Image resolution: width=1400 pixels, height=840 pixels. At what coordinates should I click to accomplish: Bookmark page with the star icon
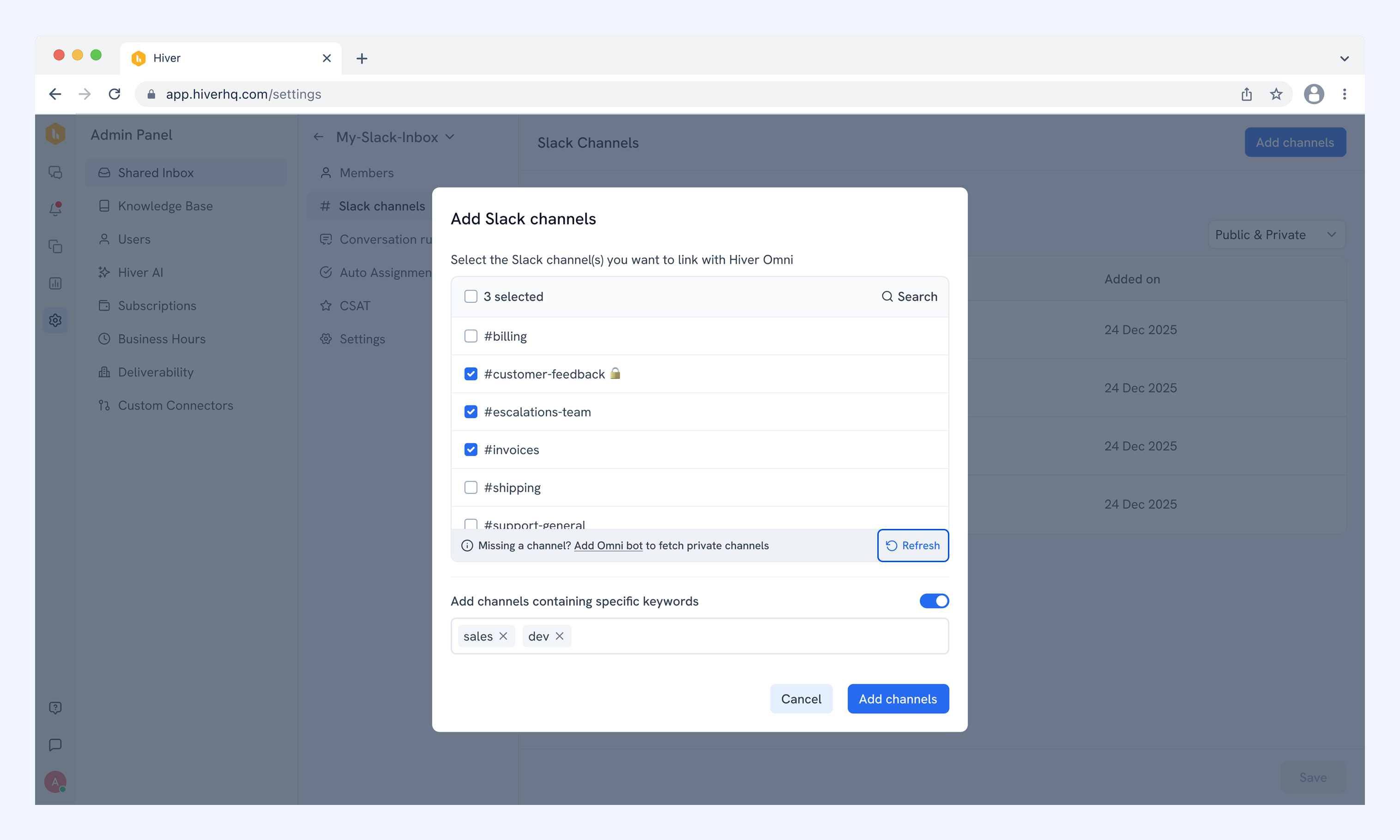1276,94
